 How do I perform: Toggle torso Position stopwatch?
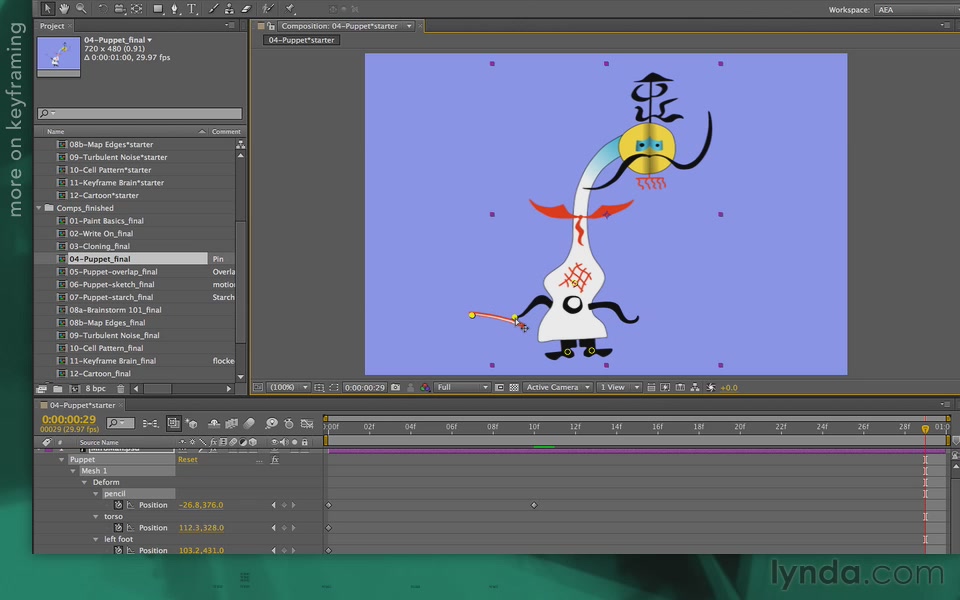(x=118, y=528)
